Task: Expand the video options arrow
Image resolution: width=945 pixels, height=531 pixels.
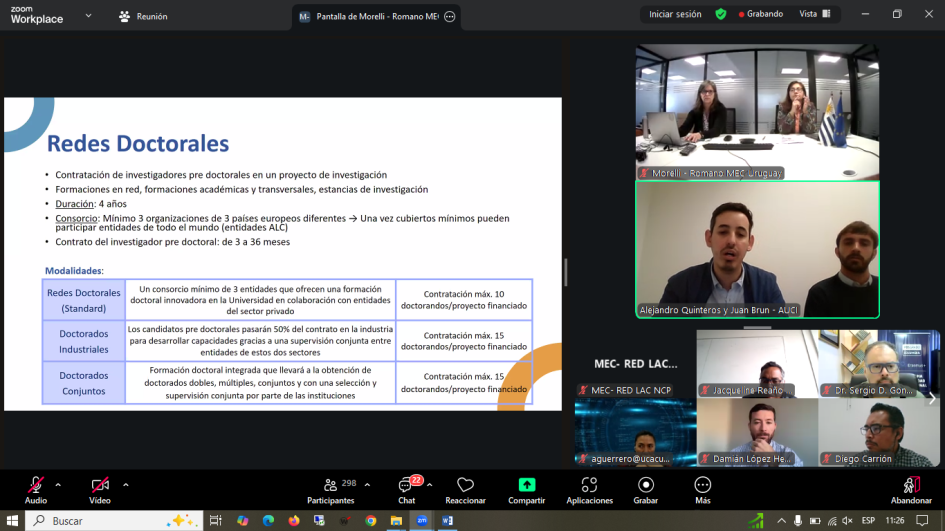Action: [125, 484]
